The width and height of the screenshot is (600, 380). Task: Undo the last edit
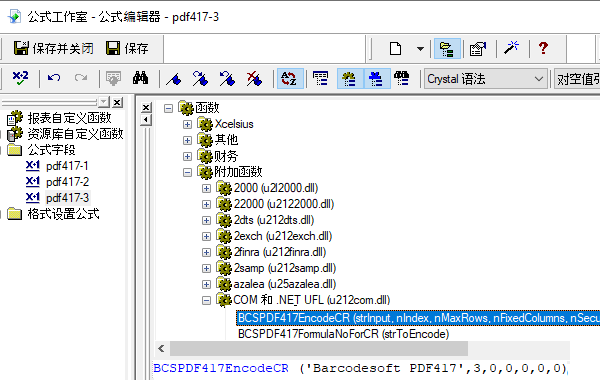point(54,78)
